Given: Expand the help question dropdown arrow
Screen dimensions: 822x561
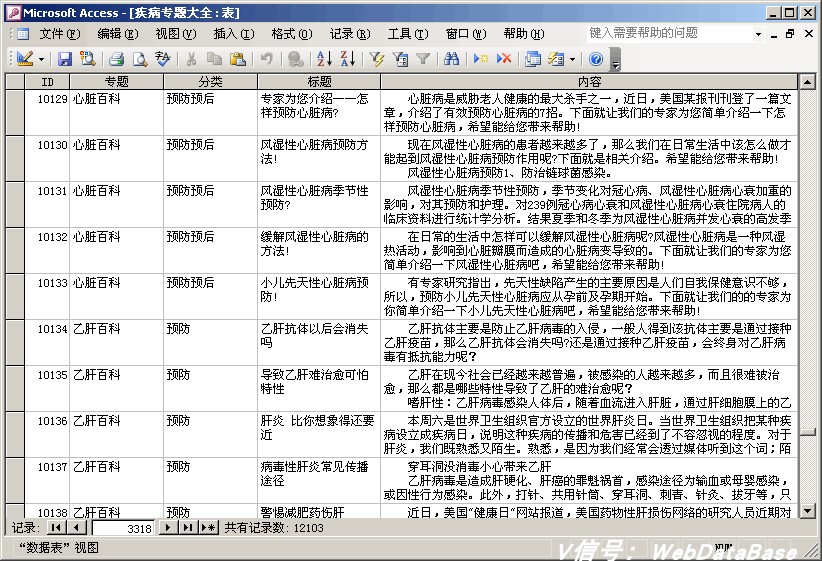Looking at the screenshot, I should [x=758, y=34].
